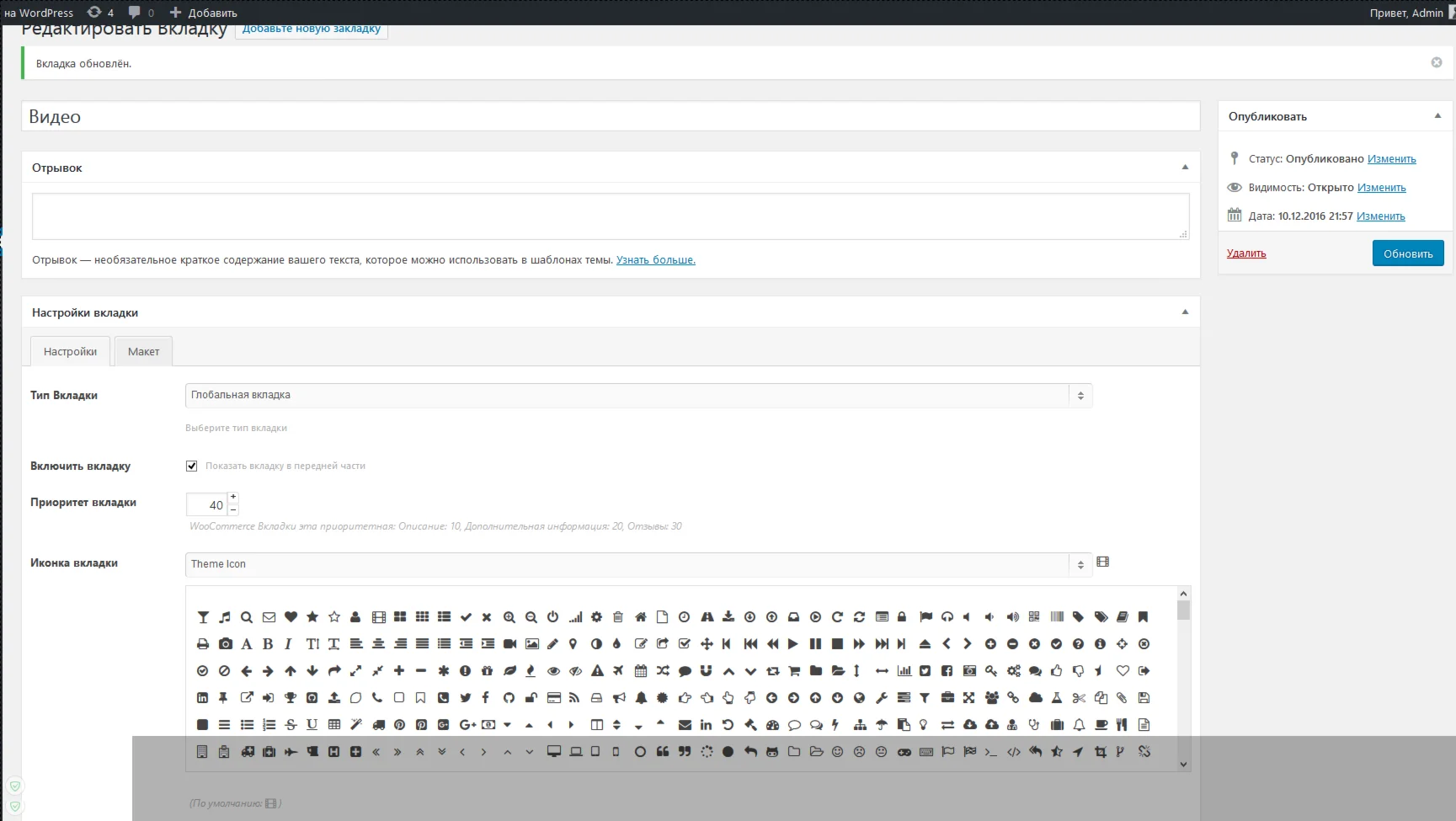Select the QR code icon

(x=1034, y=617)
